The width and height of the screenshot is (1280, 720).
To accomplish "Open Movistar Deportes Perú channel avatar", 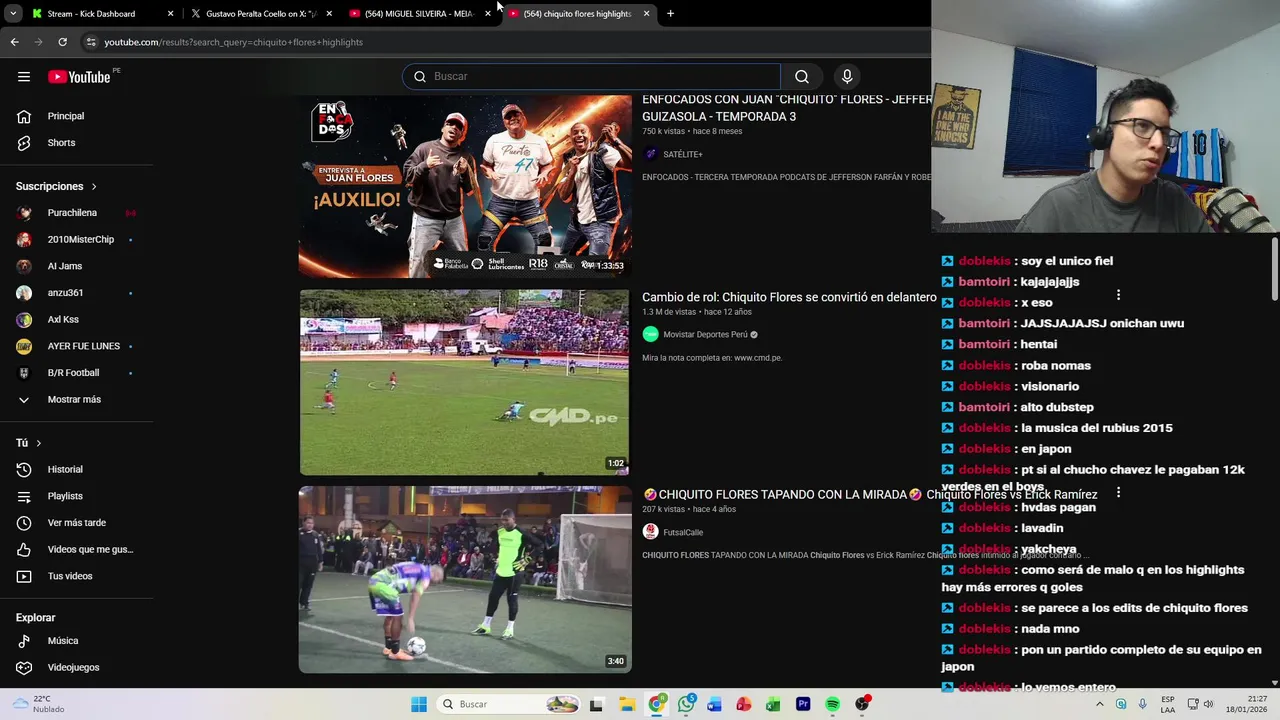I will pos(650,334).
